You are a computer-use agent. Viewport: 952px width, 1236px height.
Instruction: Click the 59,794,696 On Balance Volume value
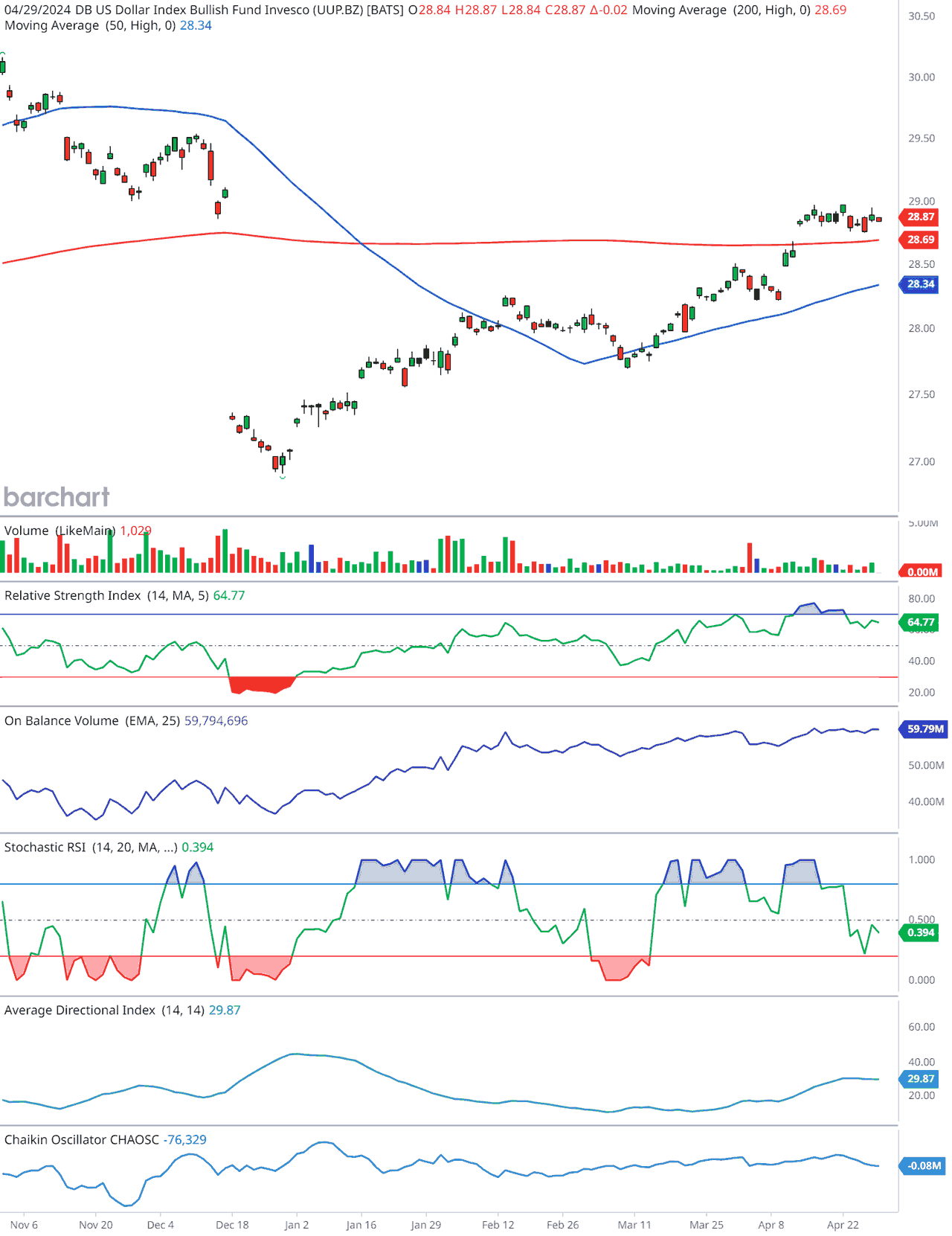pos(216,720)
